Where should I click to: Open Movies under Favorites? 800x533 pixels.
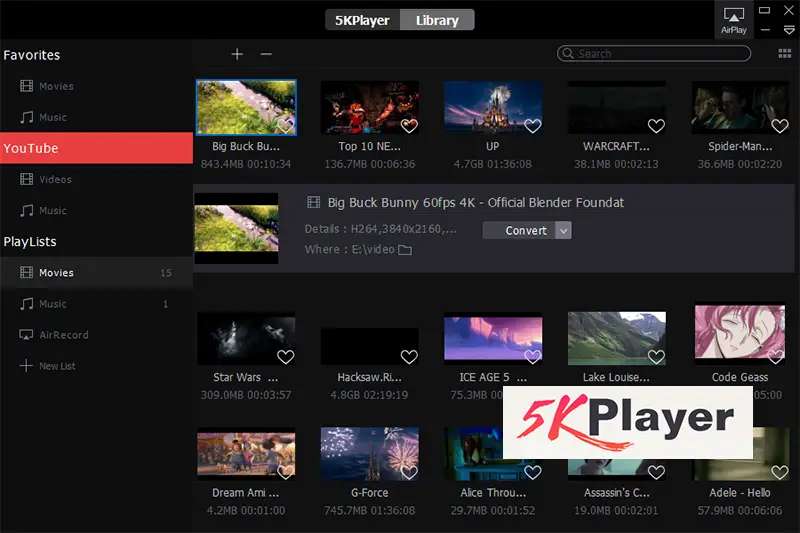(x=96, y=86)
